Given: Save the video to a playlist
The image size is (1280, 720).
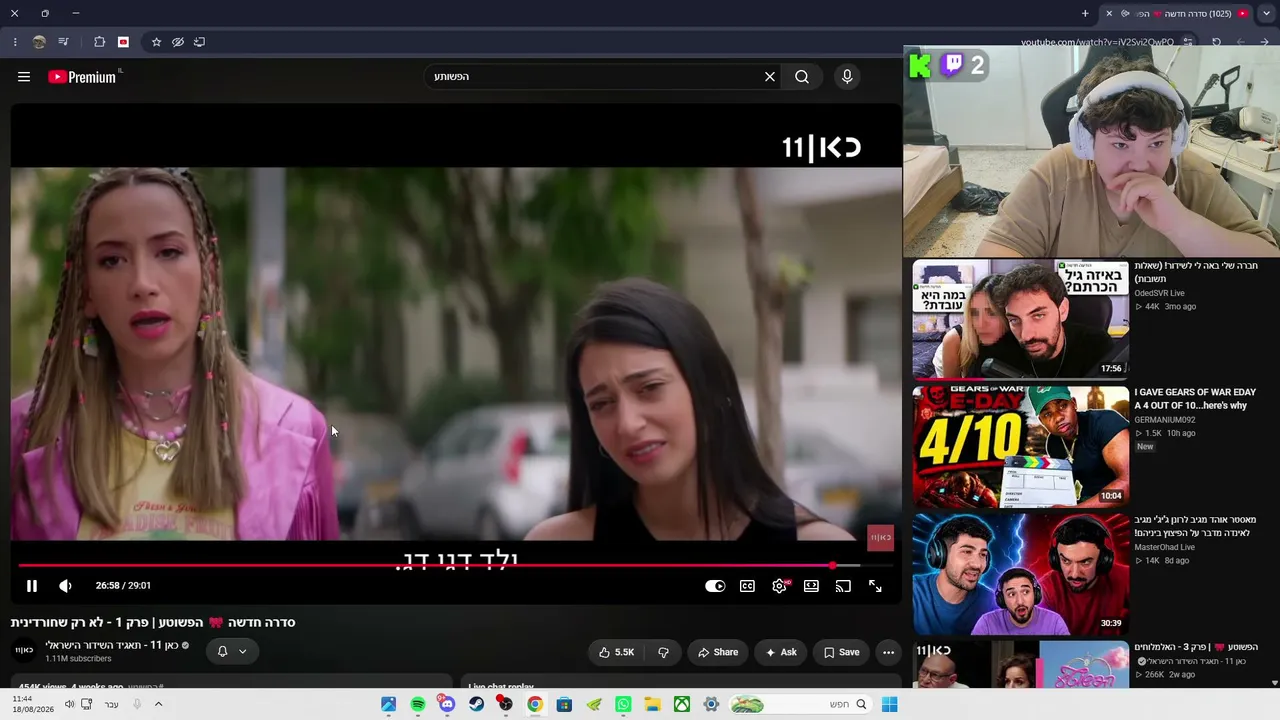Looking at the screenshot, I should pos(841,652).
